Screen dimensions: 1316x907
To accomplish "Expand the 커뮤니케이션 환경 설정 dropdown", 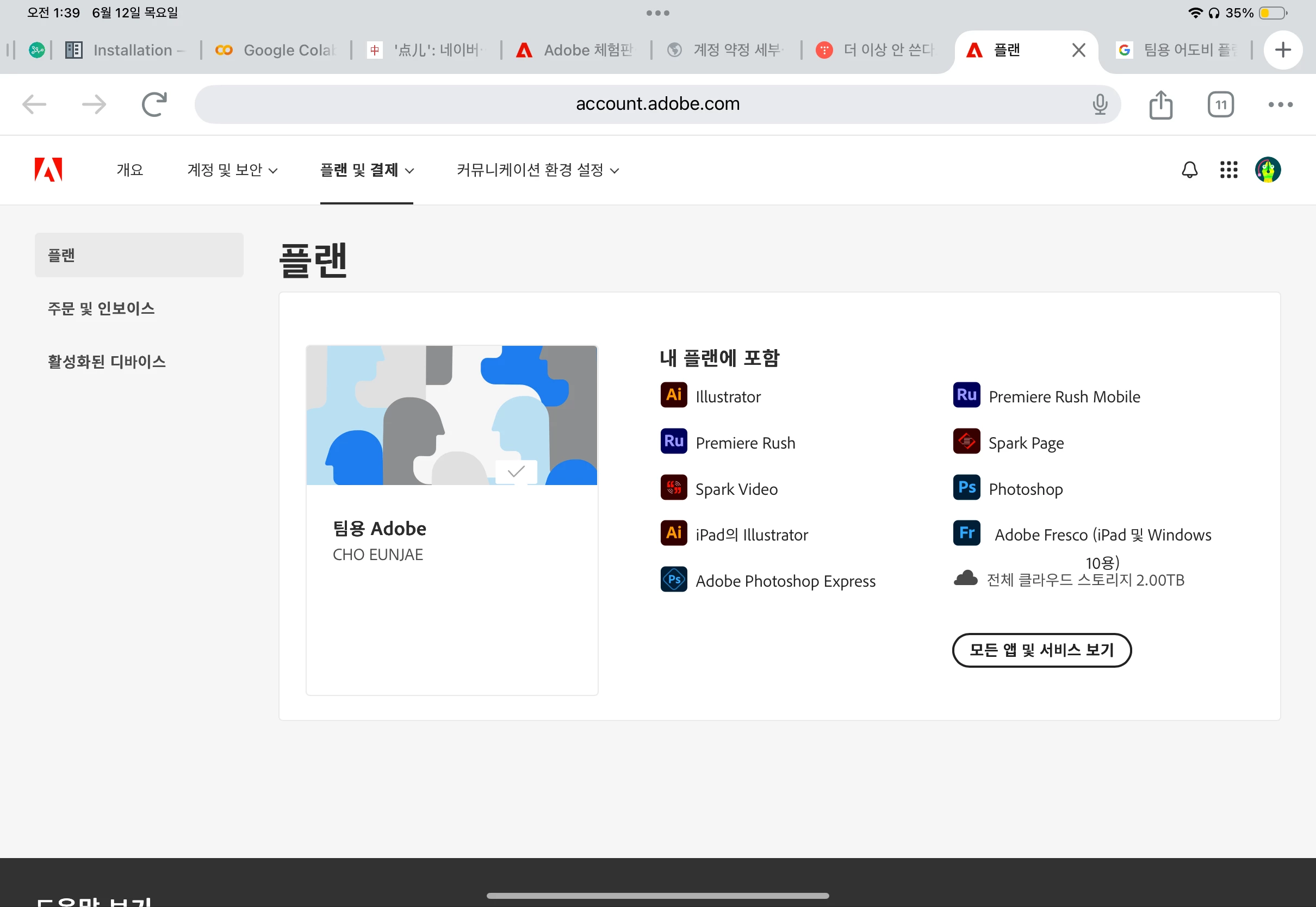I will [537, 170].
